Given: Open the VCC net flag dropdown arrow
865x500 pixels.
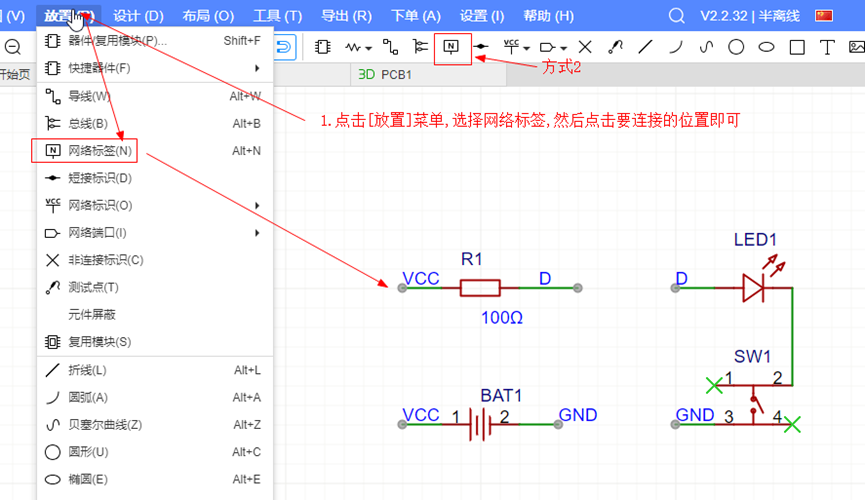Looking at the screenshot, I should coord(527,49).
